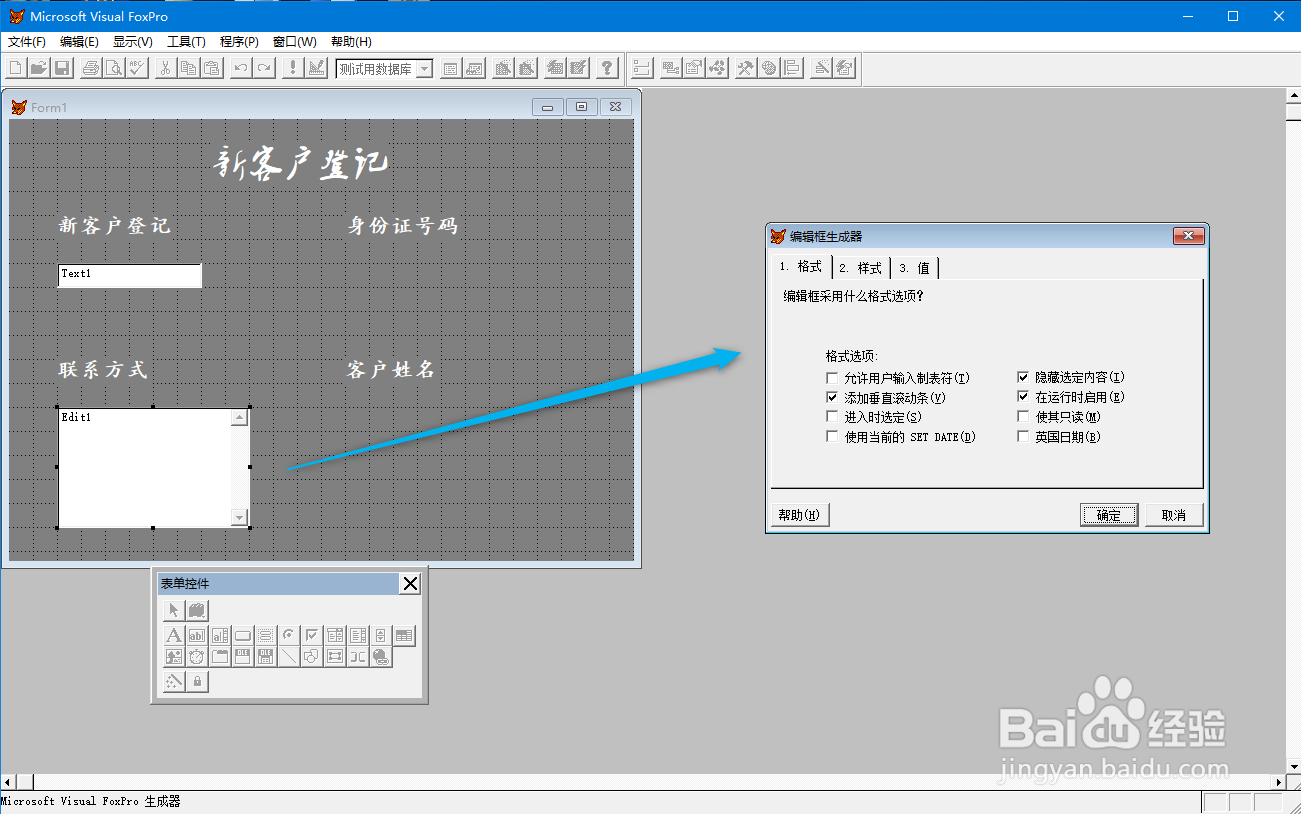This screenshot has height=814, width=1301.
Task: Open the 窗口(W) menu
Action: [295, 41]
